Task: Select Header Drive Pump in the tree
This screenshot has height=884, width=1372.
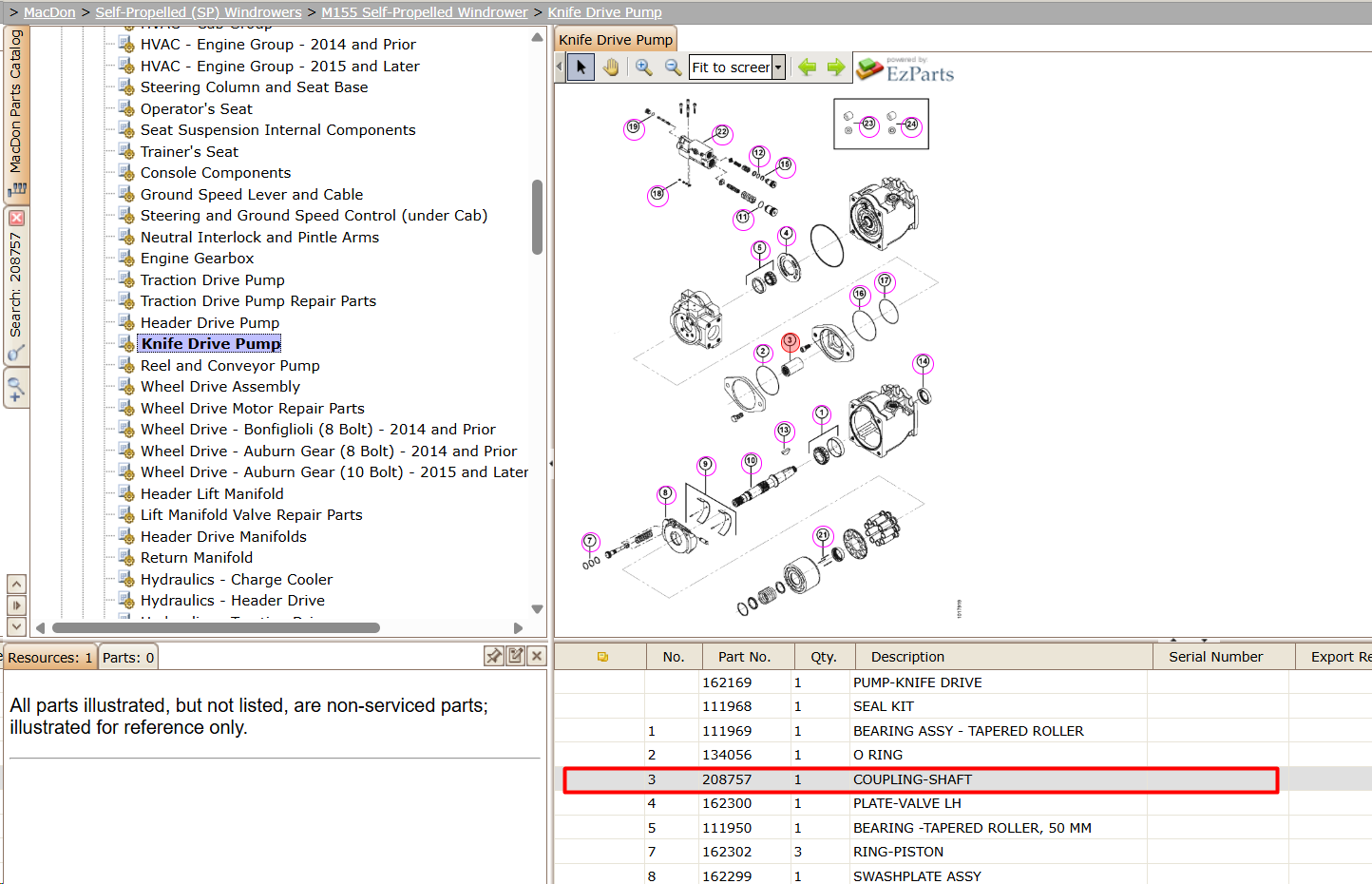Action: point(210,323)
